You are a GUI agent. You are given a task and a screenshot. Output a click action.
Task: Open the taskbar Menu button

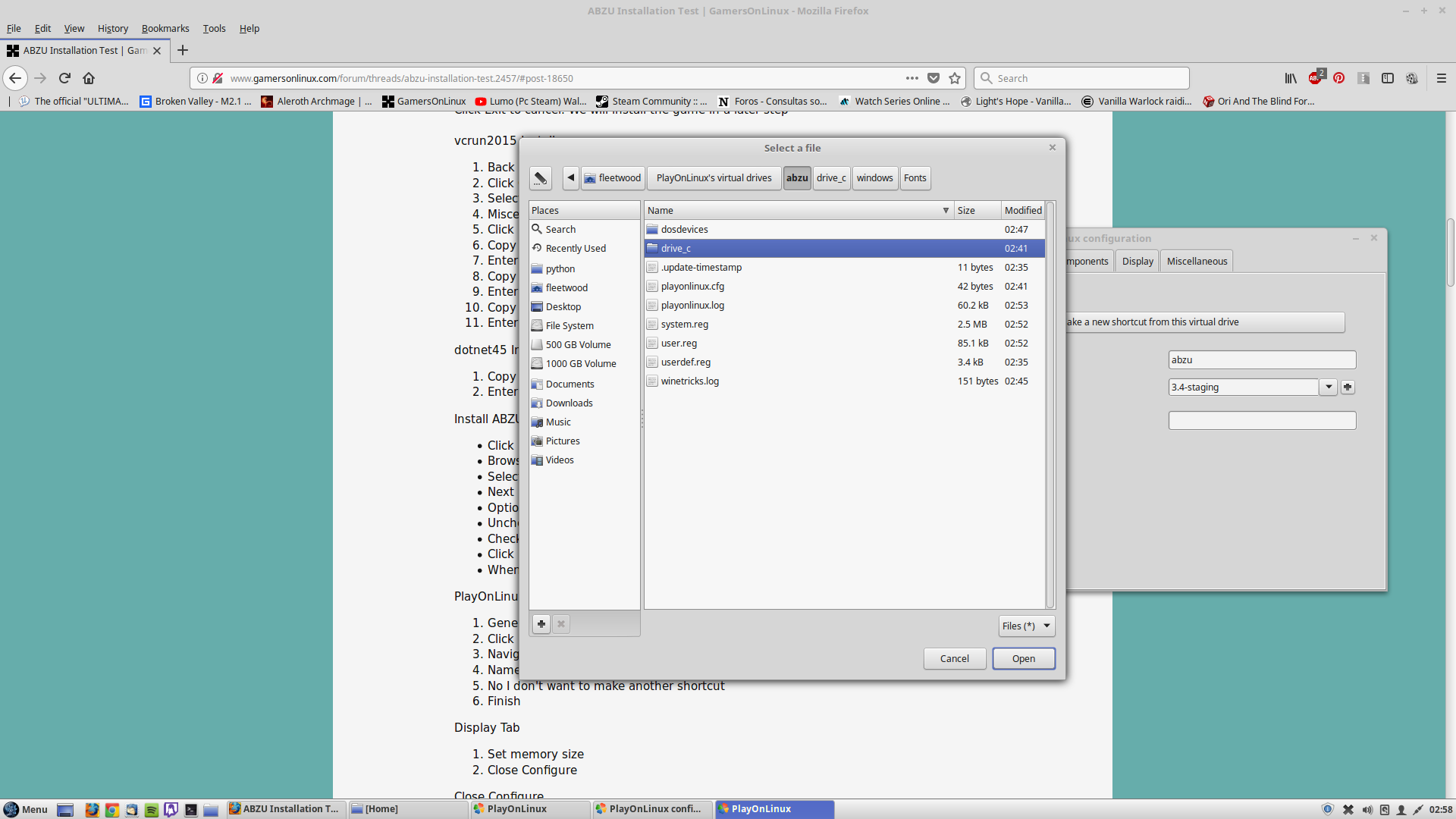(25, 809)
